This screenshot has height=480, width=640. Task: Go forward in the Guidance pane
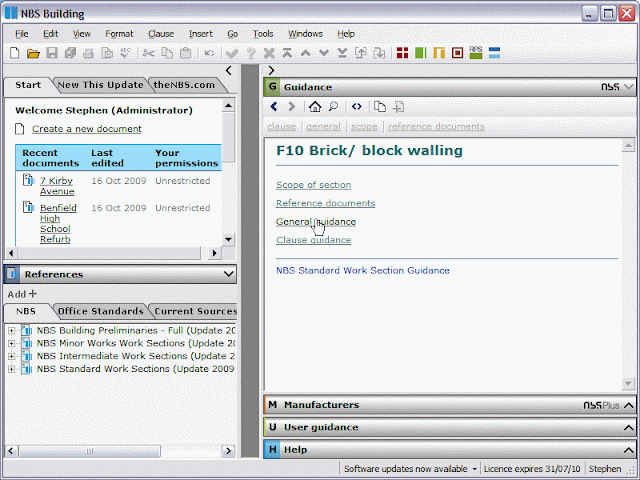tap(291, 107)
